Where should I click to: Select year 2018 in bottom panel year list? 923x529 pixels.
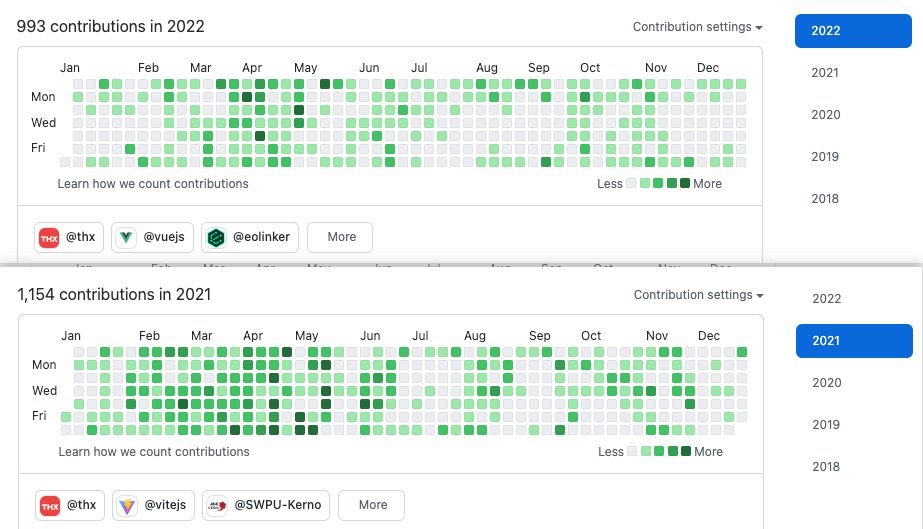tap(826, 467)
